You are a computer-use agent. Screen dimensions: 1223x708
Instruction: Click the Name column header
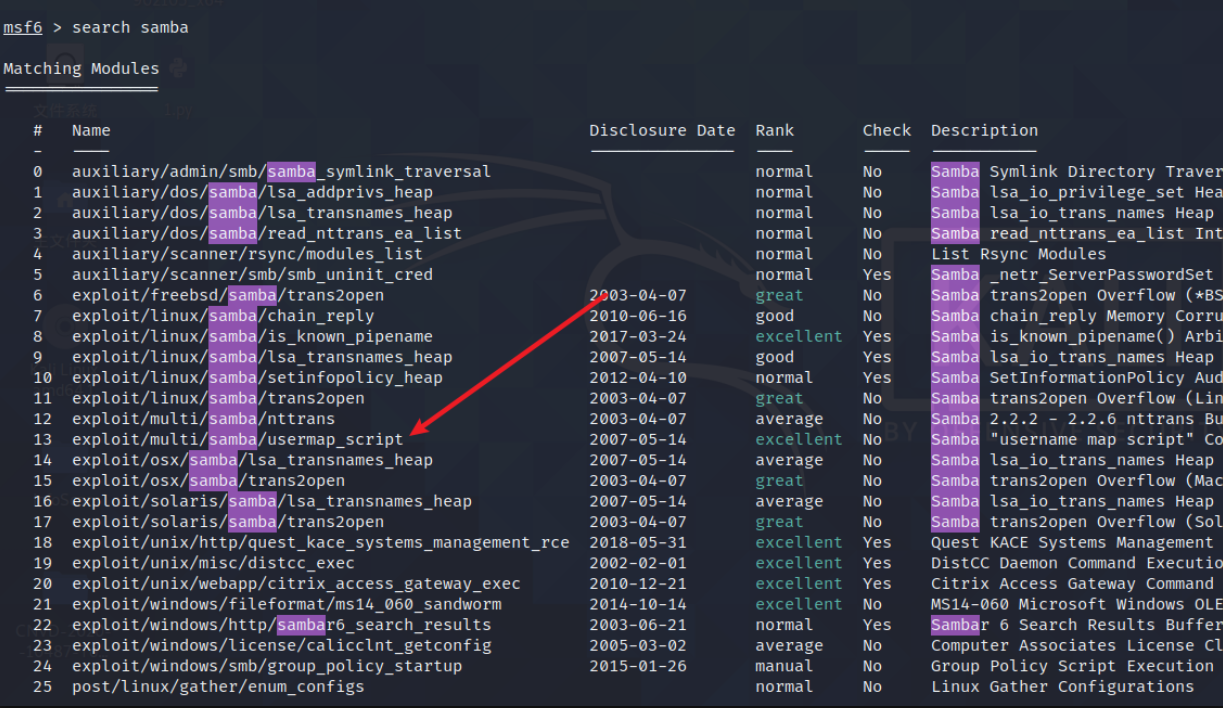(x=91, y=131)
